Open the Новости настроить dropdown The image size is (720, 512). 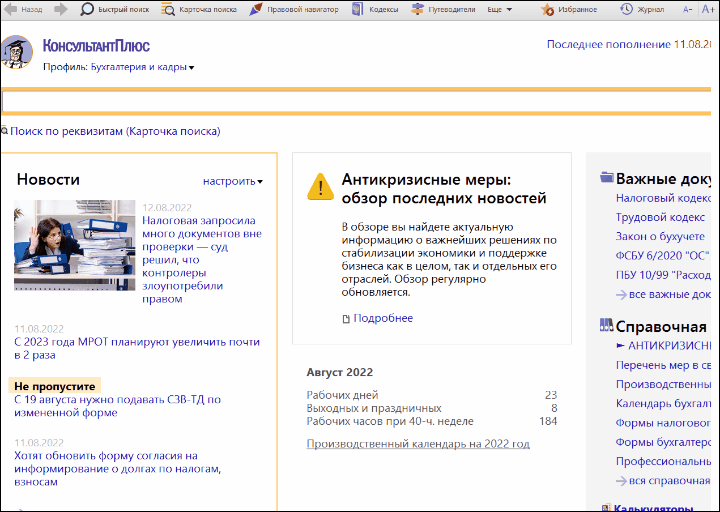point(233,181)
